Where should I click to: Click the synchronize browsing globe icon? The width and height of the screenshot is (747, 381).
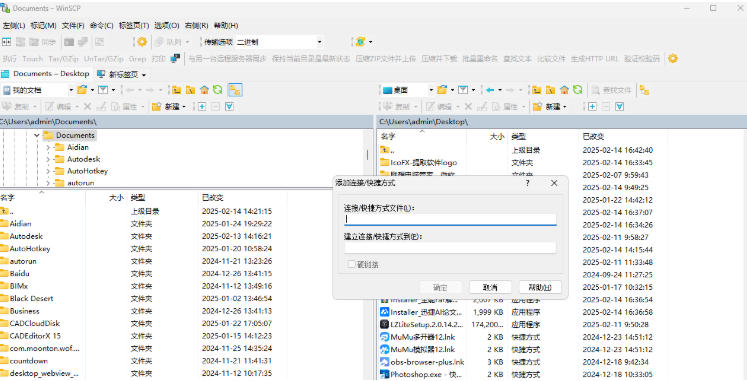coord(360,42)
